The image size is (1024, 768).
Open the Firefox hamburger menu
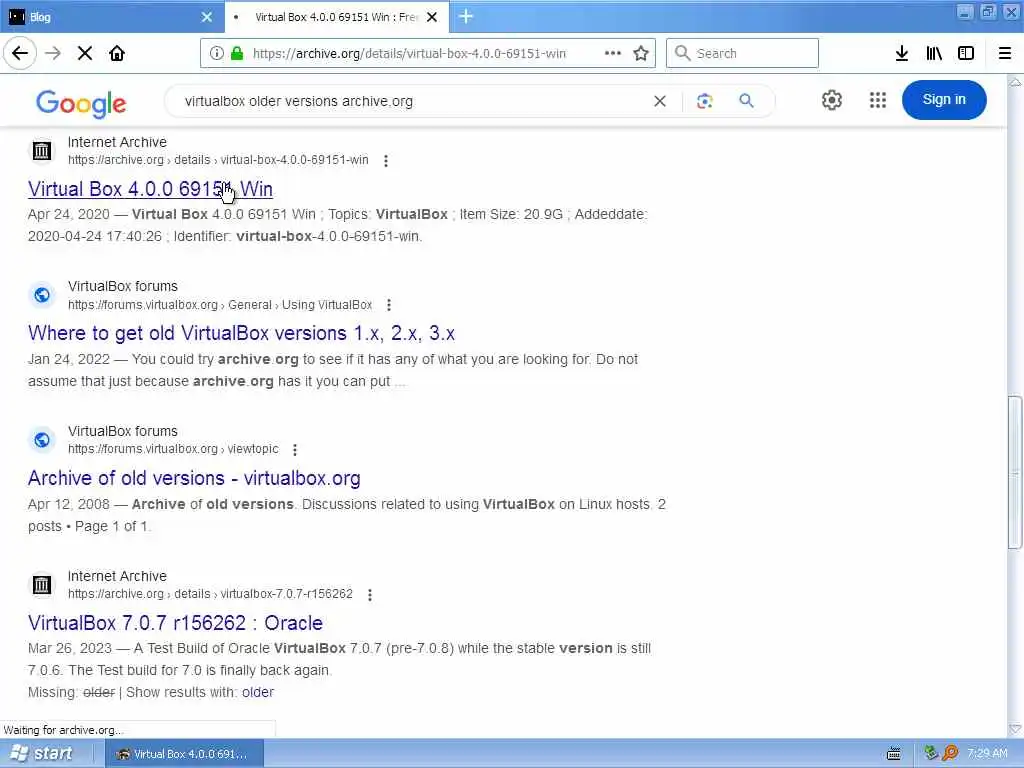click(1005, 54)
